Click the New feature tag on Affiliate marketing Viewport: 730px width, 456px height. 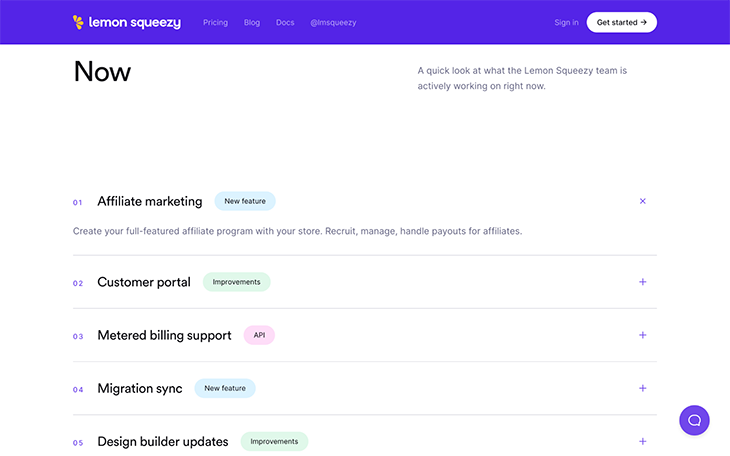coord(245,201)
